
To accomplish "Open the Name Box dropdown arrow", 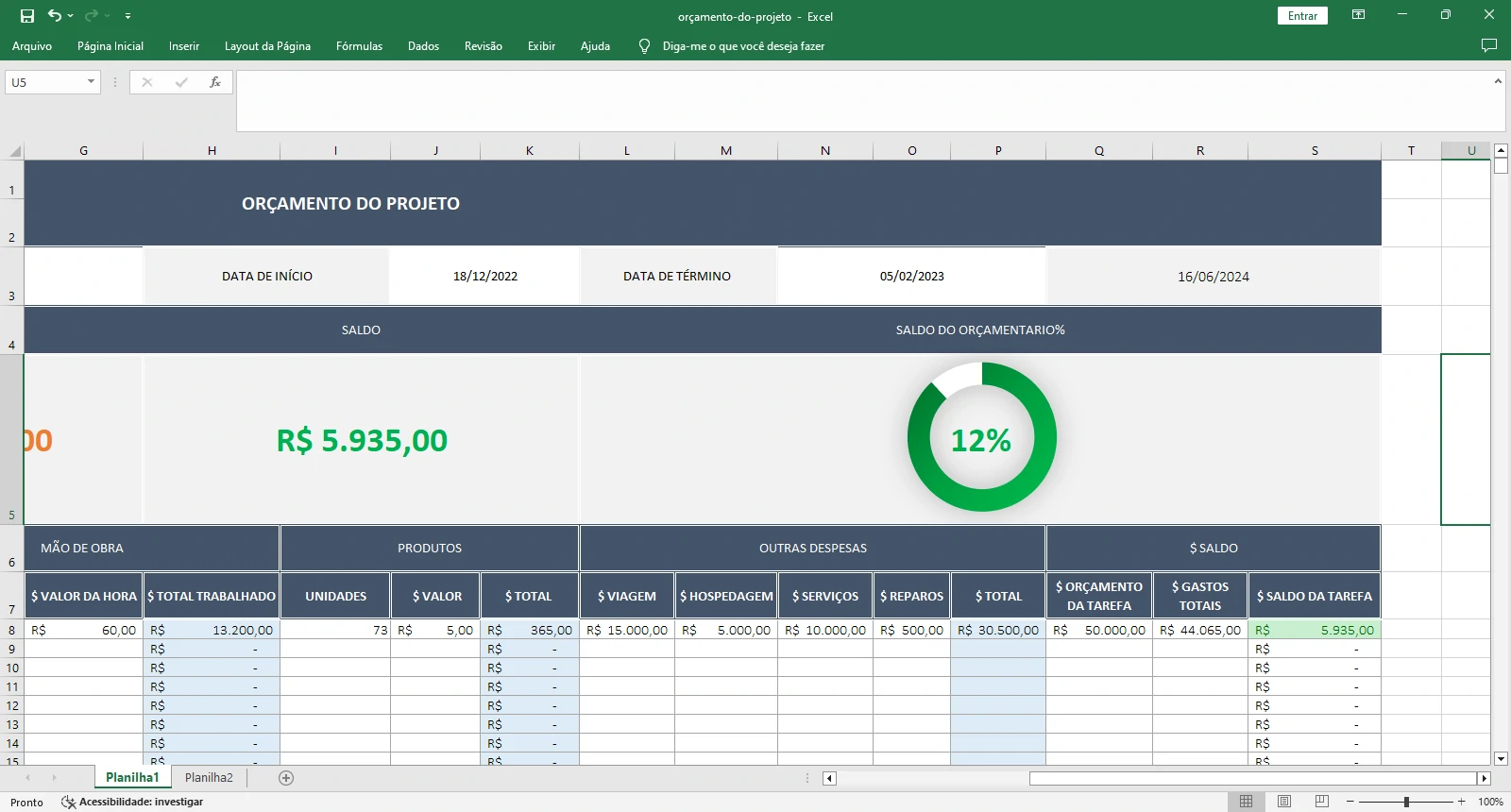I will coord(91,82).
